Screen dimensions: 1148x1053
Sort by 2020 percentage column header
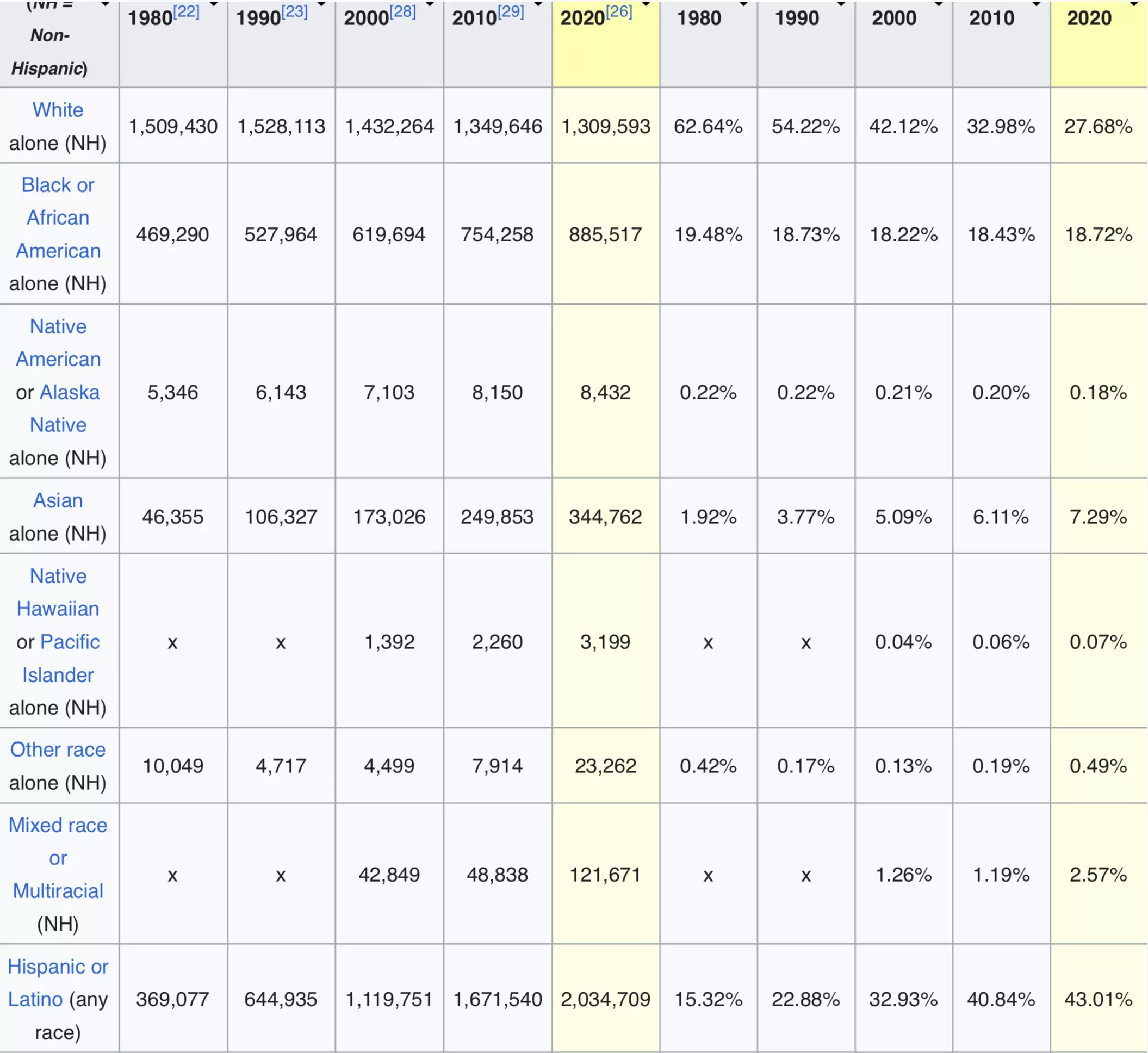coord(1099,44)
